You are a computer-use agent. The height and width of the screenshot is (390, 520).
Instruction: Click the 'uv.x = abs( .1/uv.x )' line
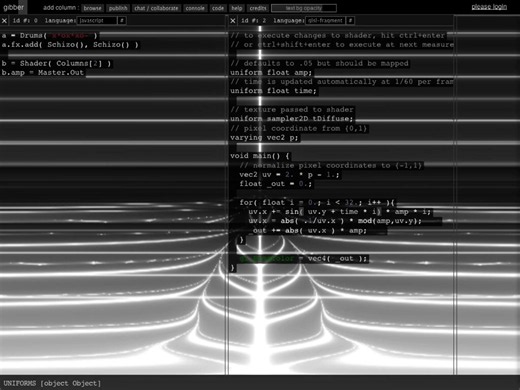(335, 221)
